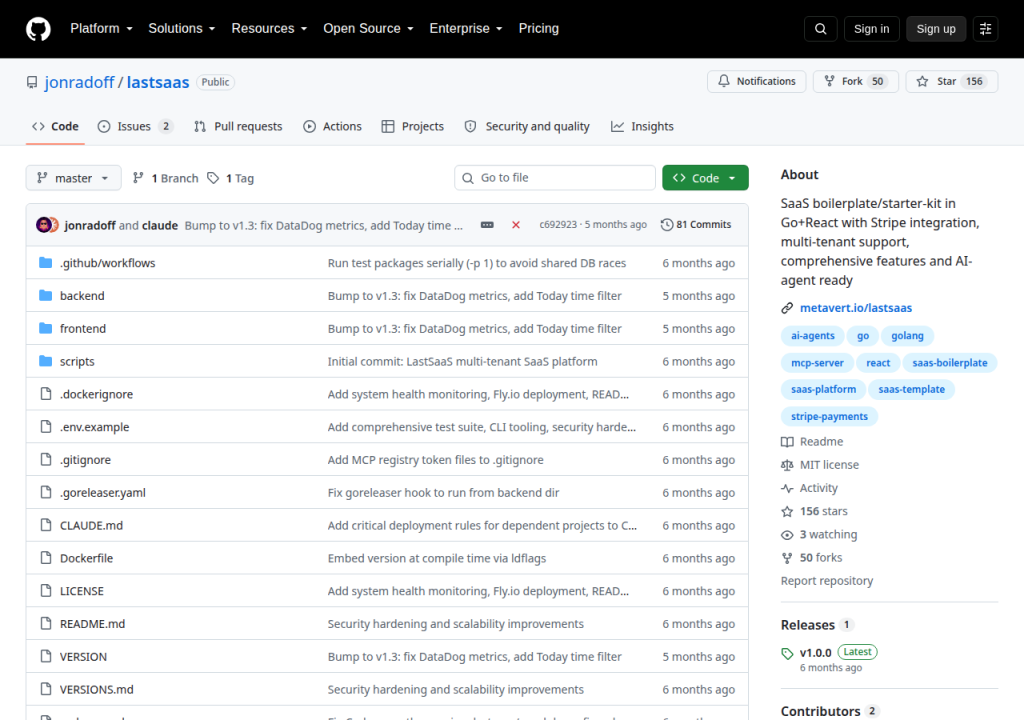Viewport: 1024px width, 720px height.
Task: Click the mcp-server topic tag
Action: [x=817, y=363]
